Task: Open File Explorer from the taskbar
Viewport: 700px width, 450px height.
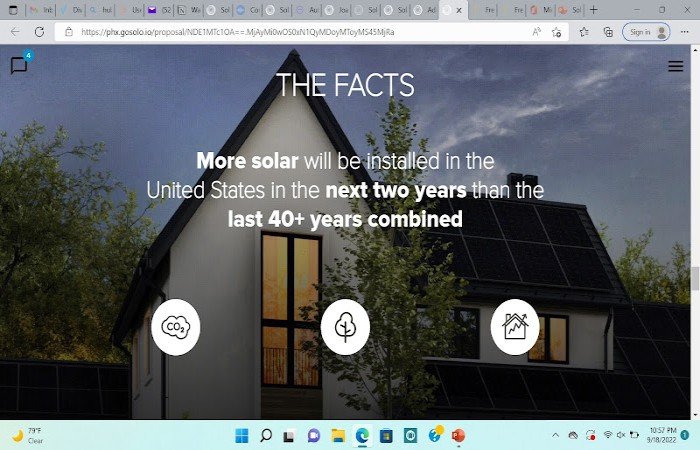Action: point(338,435)
